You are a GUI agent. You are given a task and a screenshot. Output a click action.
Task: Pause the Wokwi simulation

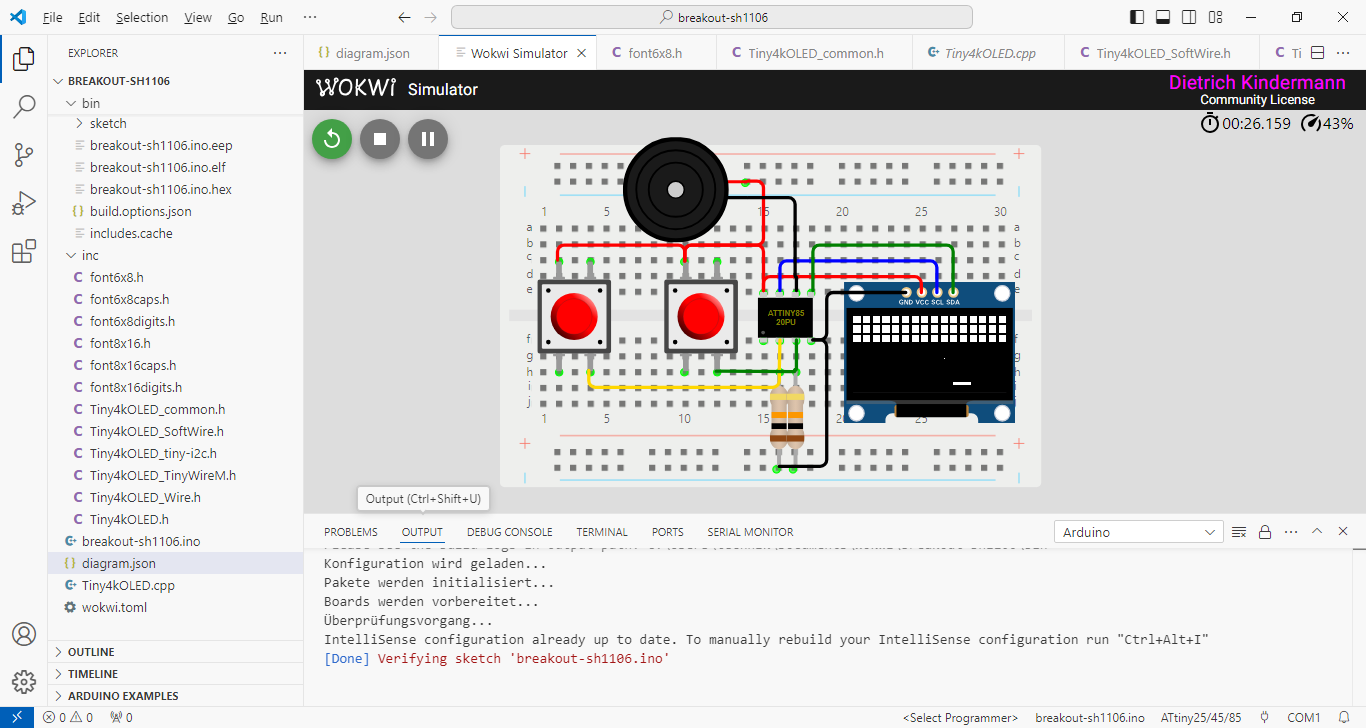(427, 139)
